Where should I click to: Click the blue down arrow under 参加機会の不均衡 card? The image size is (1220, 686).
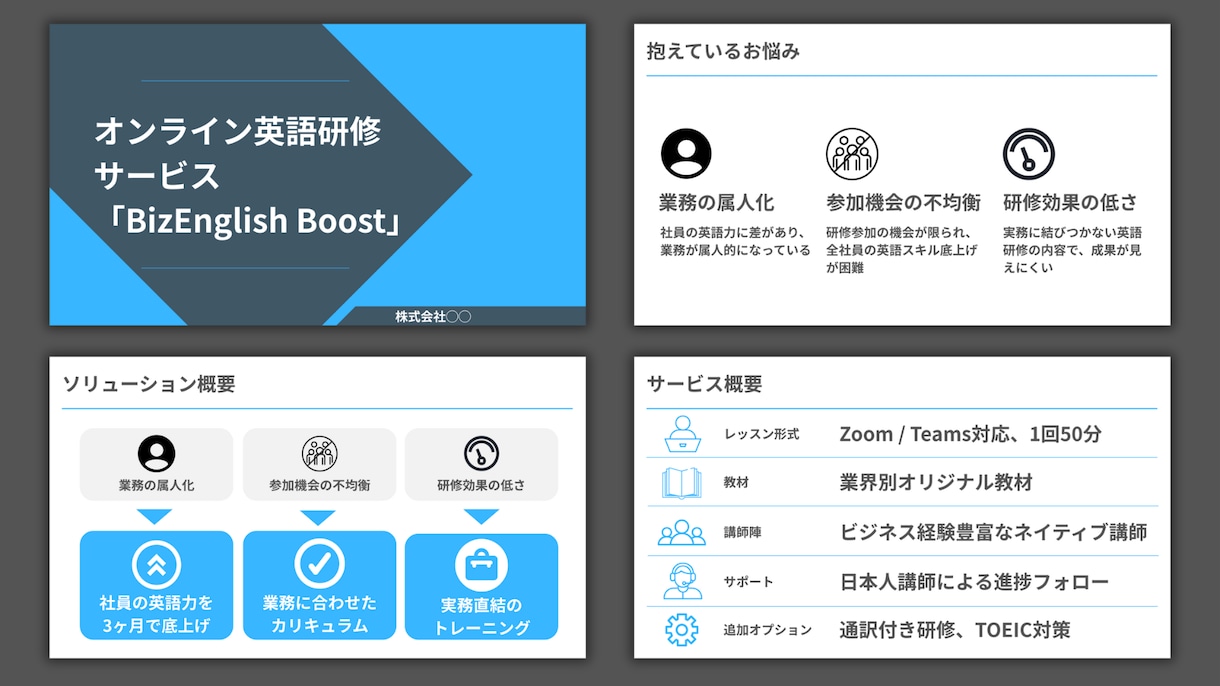click(318, 517)
